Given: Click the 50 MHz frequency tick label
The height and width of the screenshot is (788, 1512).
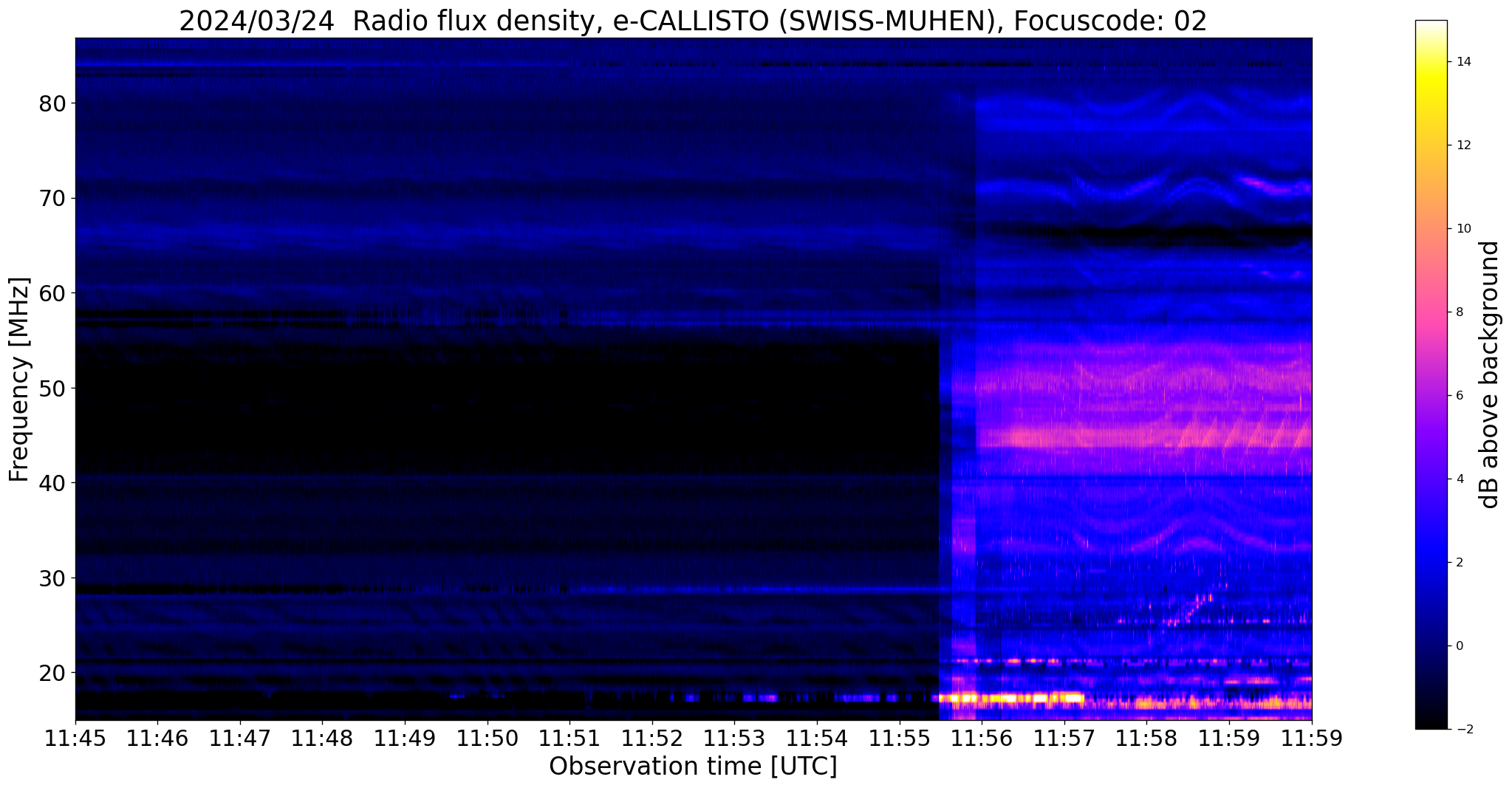Looking at the screenshot, I should [x=53, y=388].
